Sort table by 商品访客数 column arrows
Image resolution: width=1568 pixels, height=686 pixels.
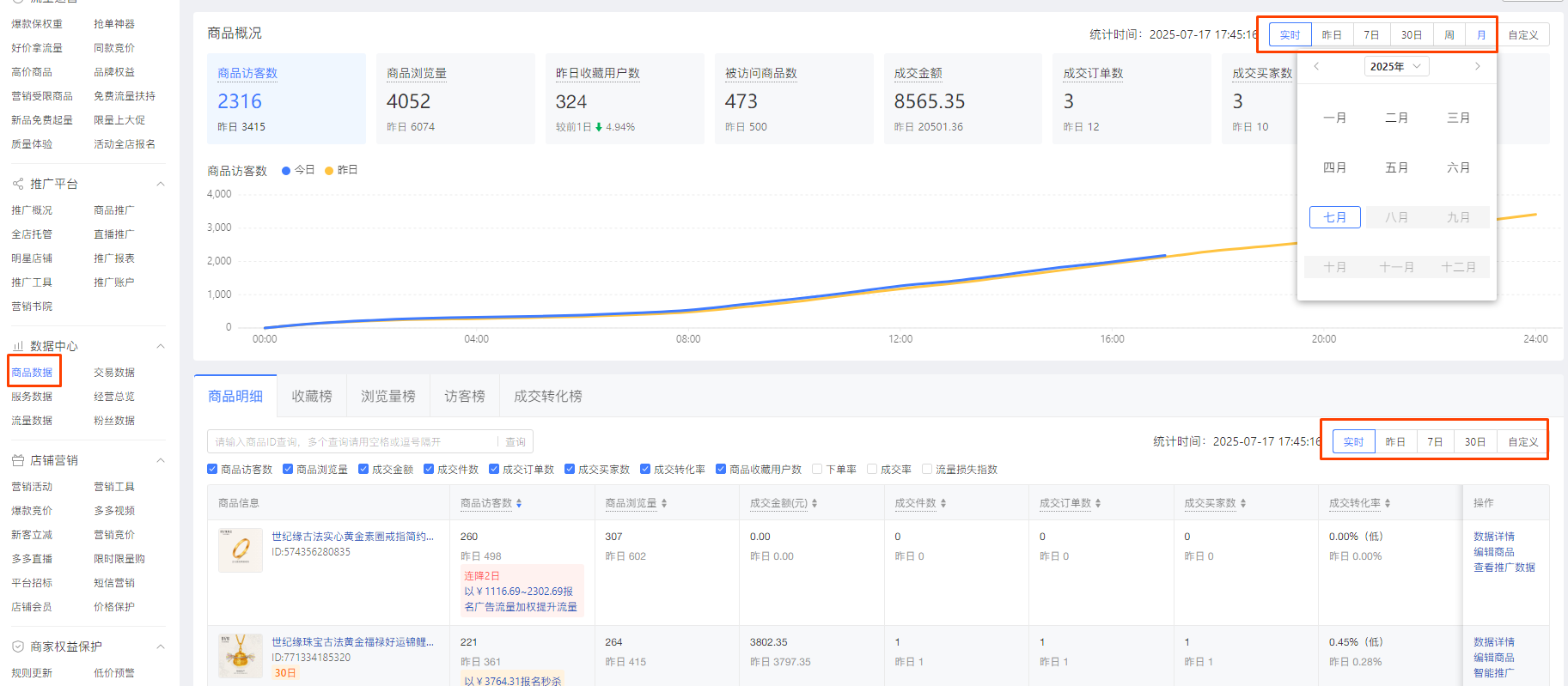click(519, 503)
